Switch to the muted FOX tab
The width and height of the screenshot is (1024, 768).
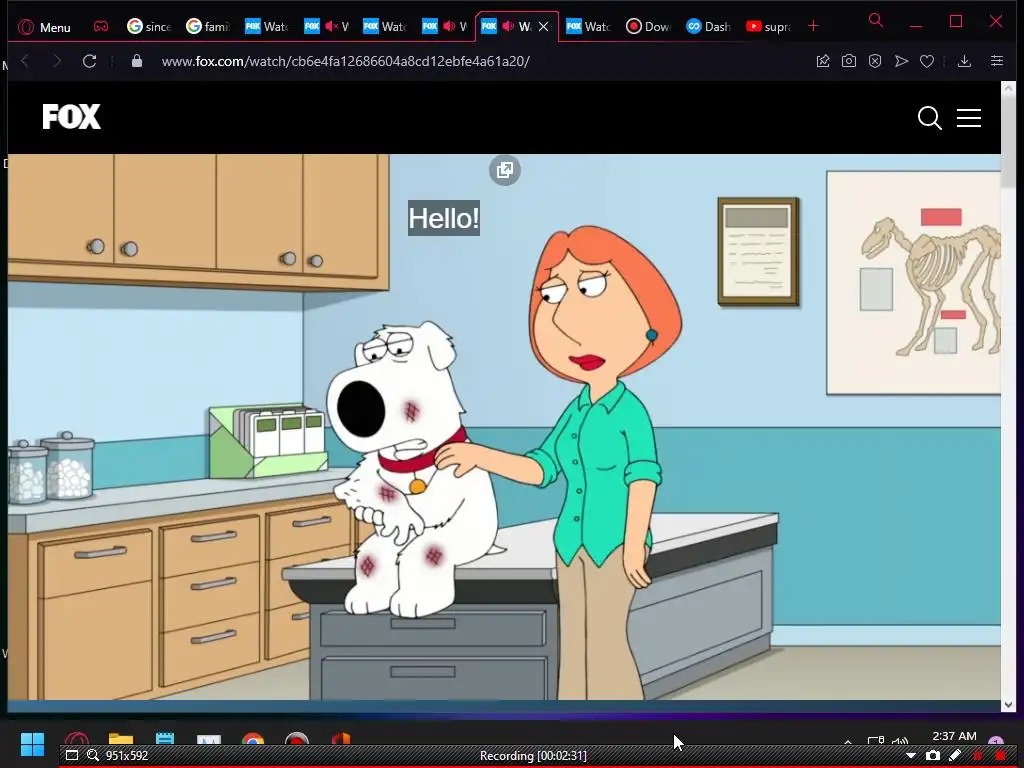(326, 27)
